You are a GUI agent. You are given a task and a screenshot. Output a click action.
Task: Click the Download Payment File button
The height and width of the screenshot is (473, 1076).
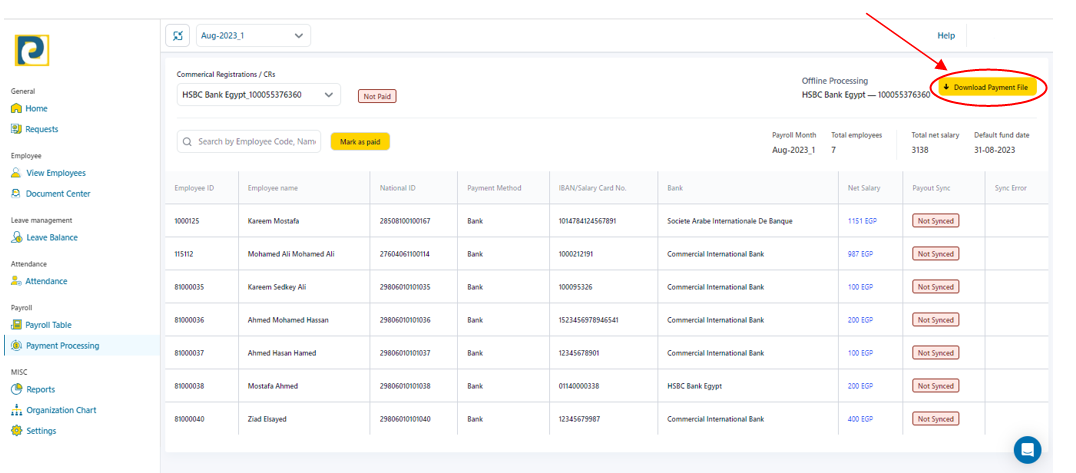(985, 87)
